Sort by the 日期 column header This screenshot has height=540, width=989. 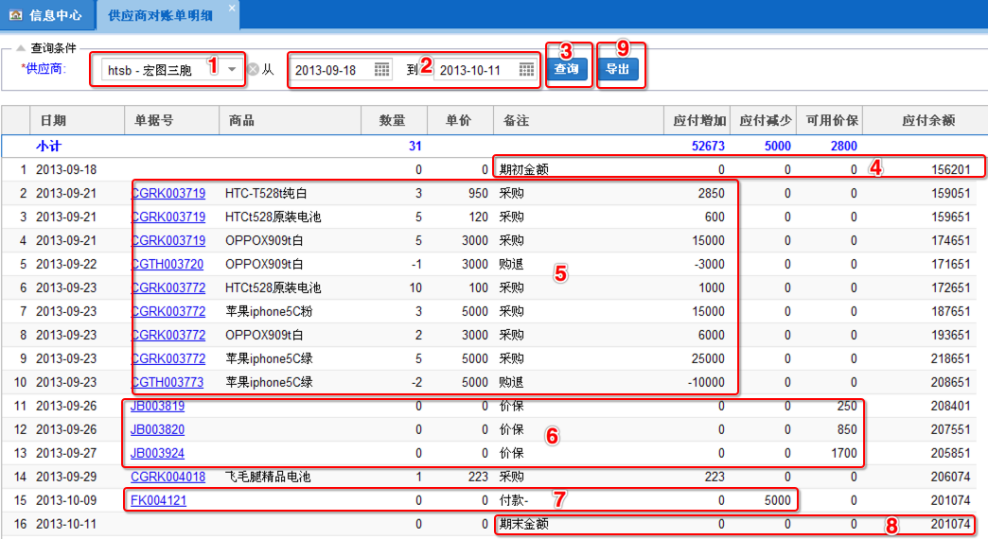(x=54, y=121)
